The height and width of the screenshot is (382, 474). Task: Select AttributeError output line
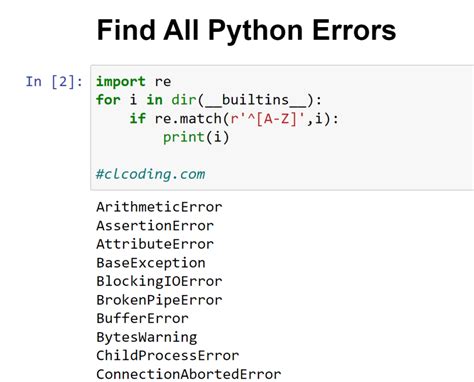pyautogui.click(x=155, y=244)
